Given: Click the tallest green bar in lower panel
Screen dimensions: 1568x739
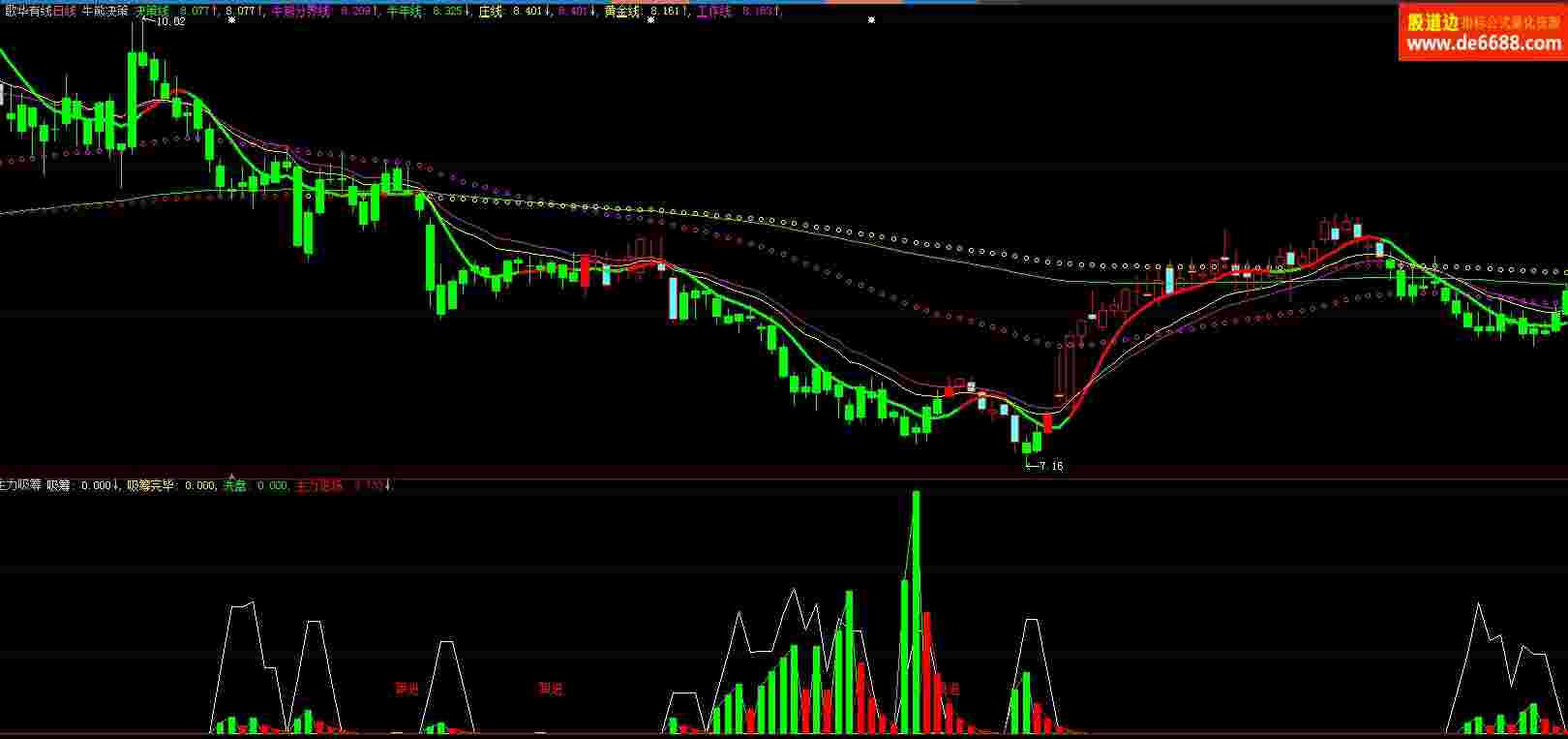Looking at the screenshot, I should click(916, 610).
